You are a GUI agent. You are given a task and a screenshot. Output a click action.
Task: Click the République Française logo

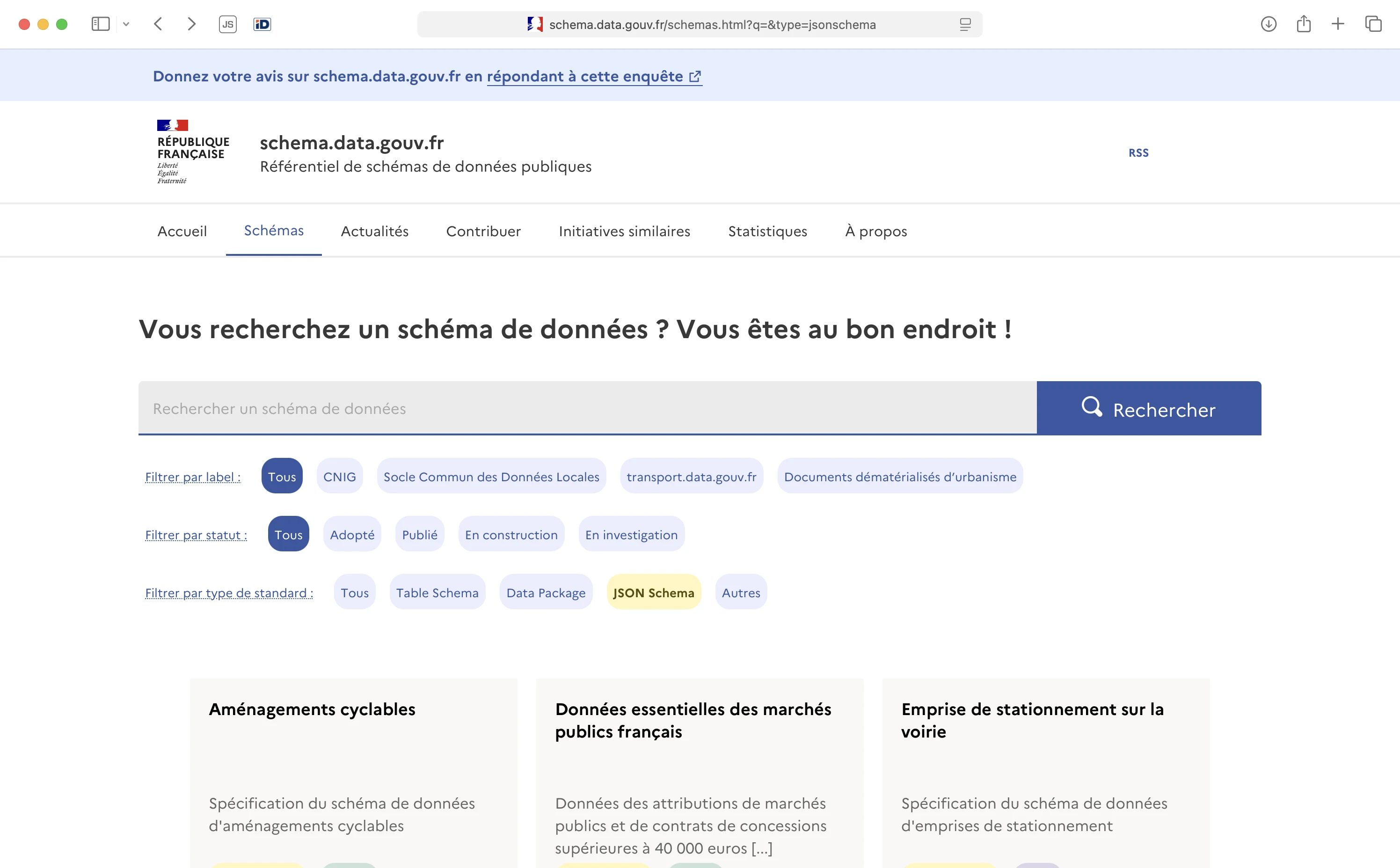pyautogui.click(x=193, y=152)
